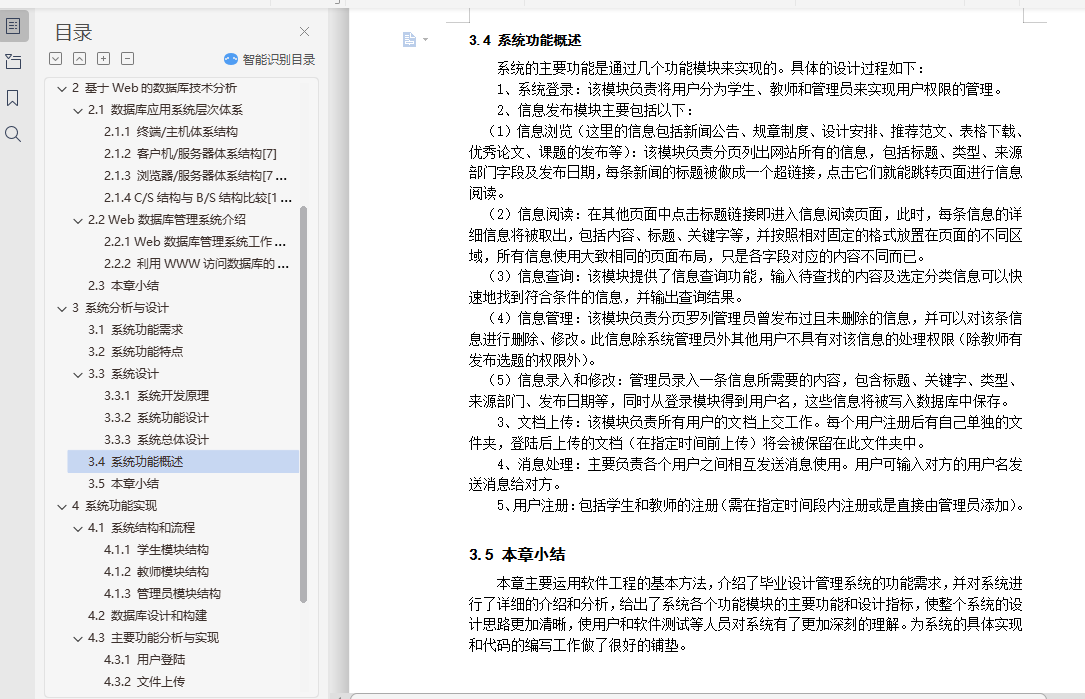Click the paragraph starting 3、文档上传
Screen dimensions: 1085x699
point(745,433)
